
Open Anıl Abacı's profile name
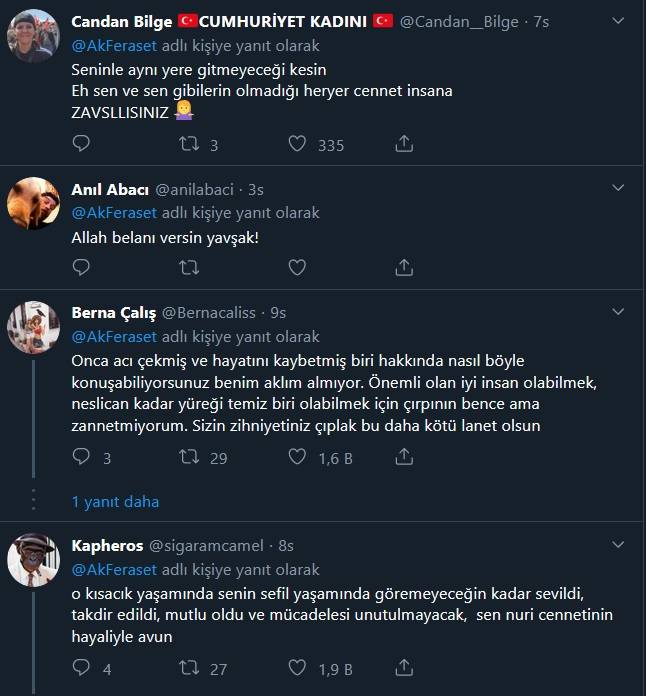(110, 190)
